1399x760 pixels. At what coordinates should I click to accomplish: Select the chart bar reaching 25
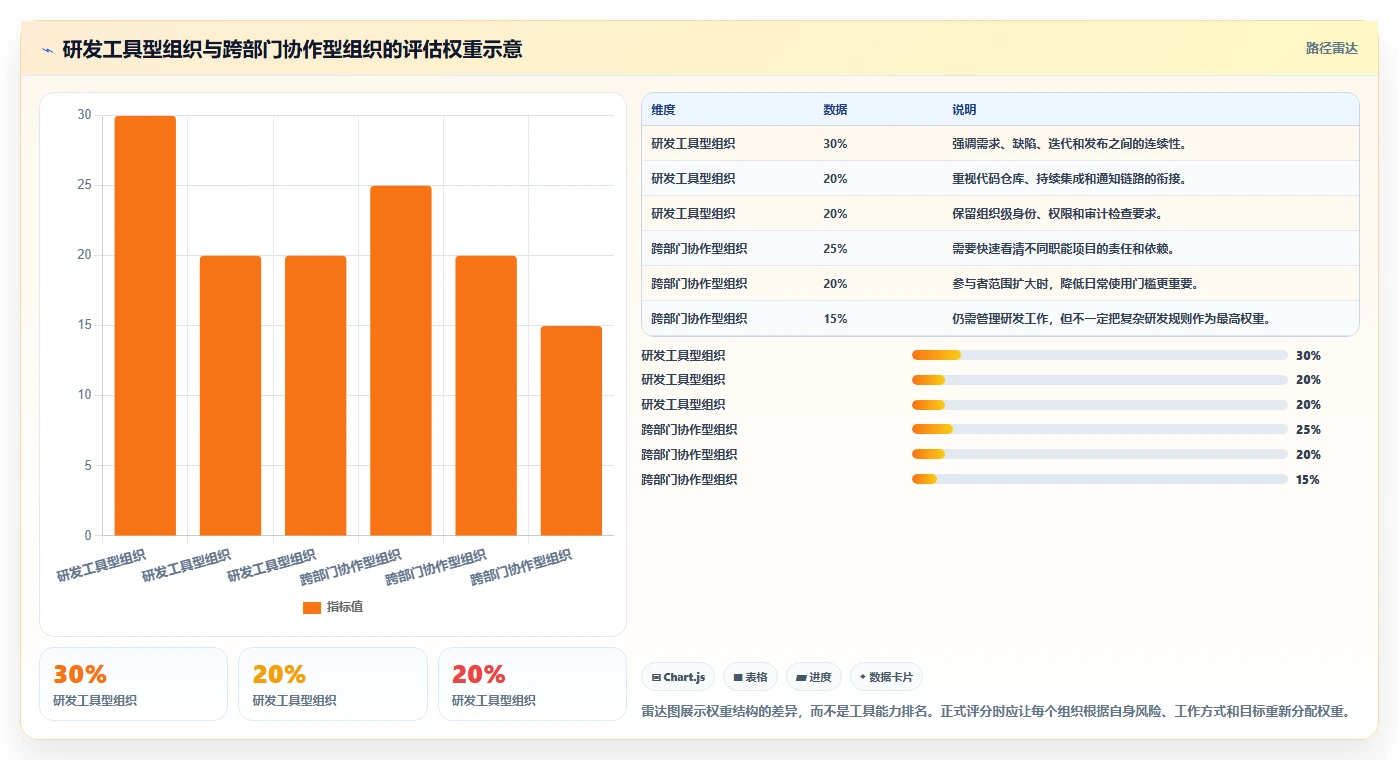pyautogui.click(x=401, y=360)
